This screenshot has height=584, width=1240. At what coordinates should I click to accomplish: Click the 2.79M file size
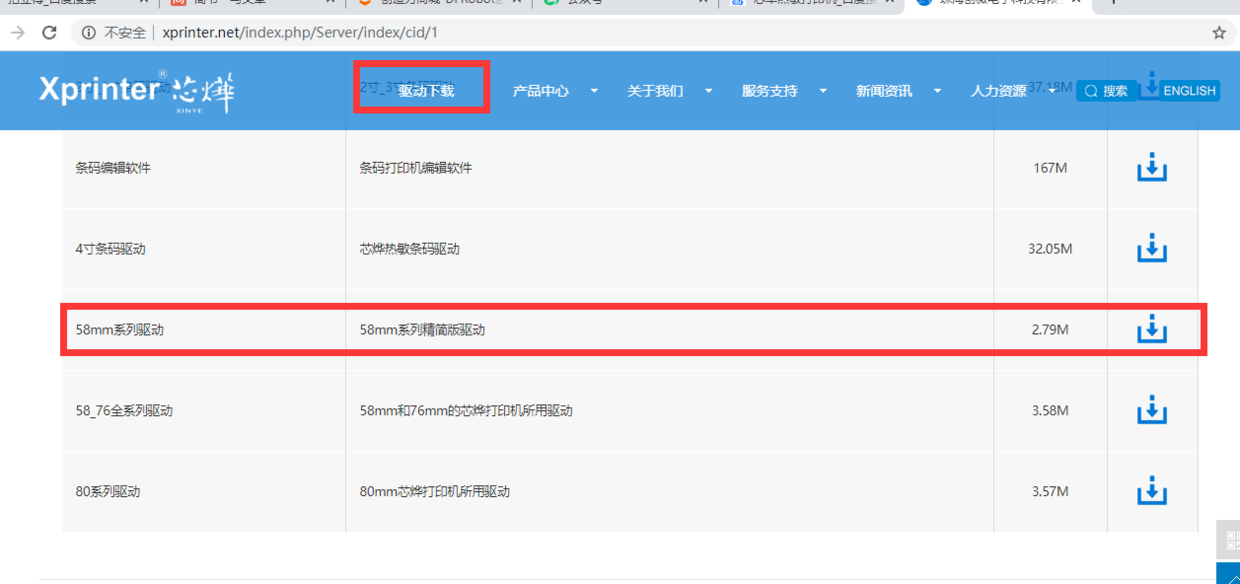(1050, 330)
